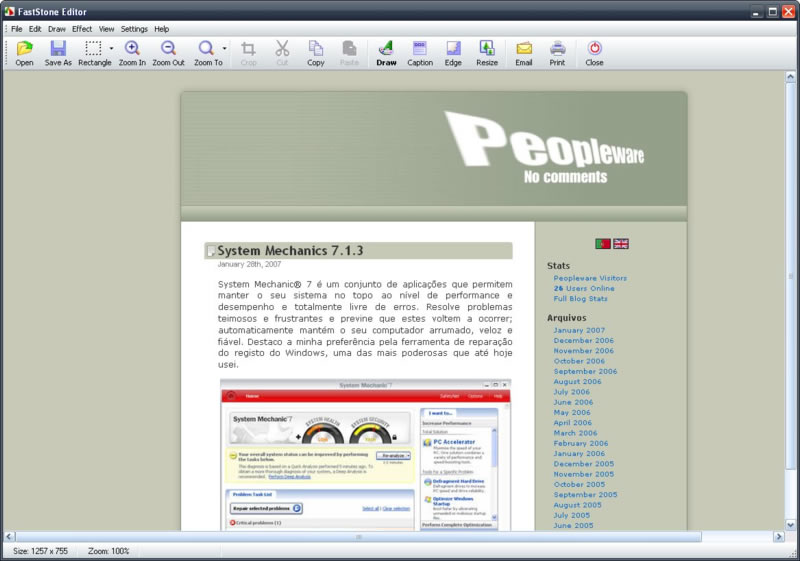The height and width of the screenshot is (561, 800).
Task: Open the File menu
Action: (16, 29)
